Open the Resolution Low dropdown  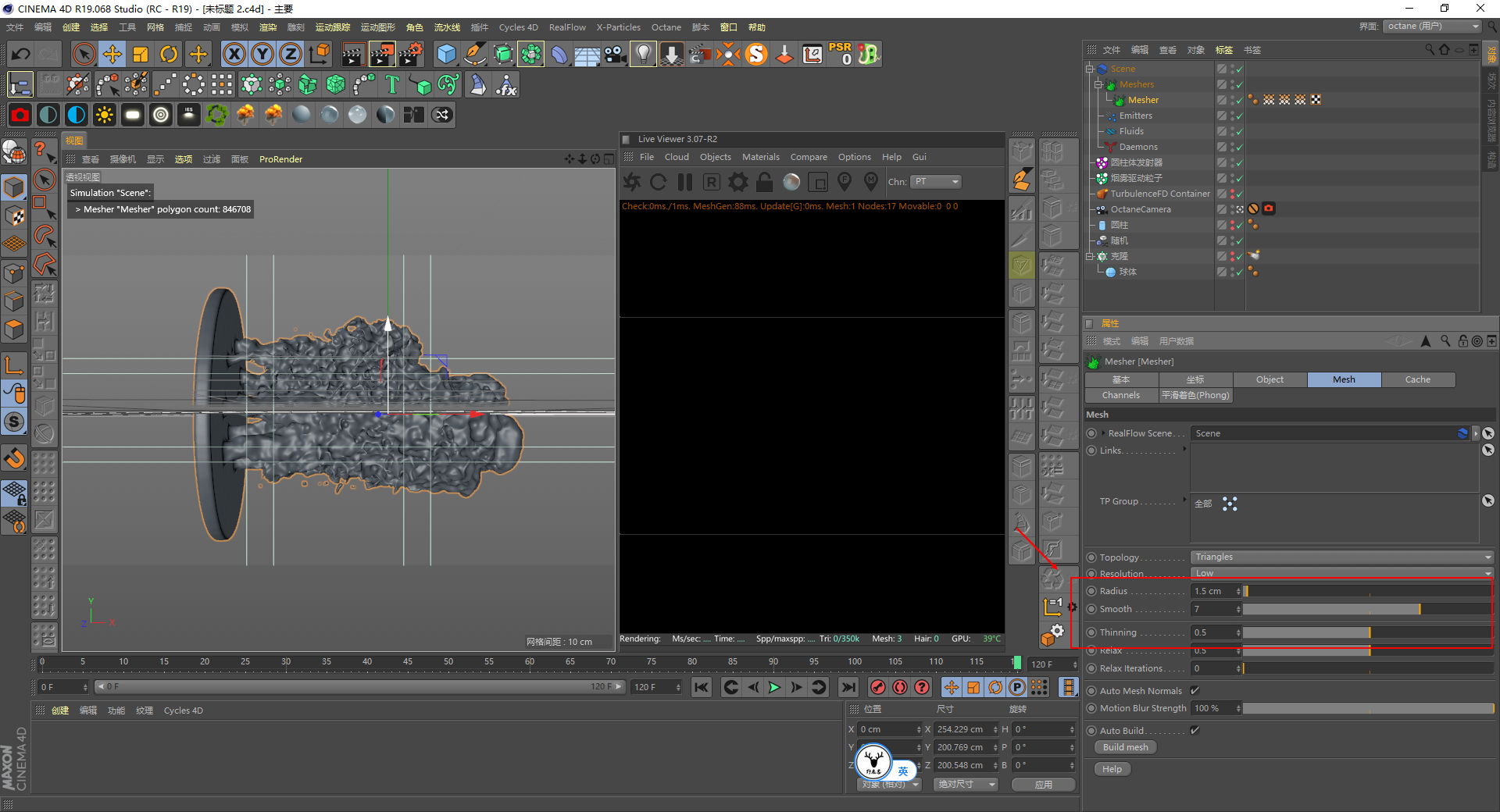pyautogui.click(x=1341, y=573)
